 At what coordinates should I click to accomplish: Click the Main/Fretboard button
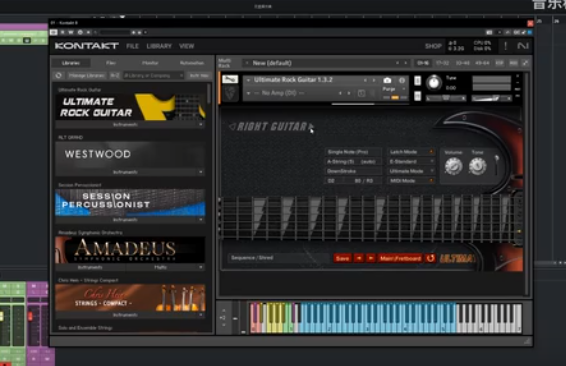pos(400,258)
